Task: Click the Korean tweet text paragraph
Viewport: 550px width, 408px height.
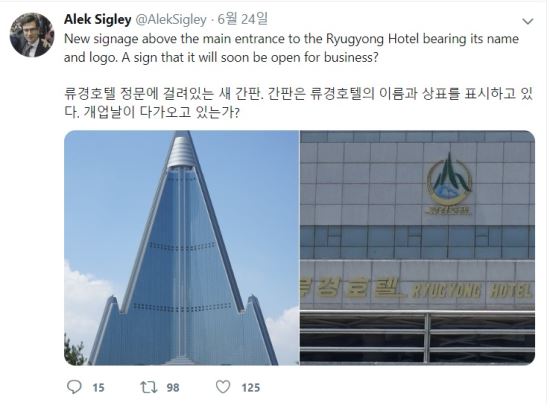Action: point(299,103)
